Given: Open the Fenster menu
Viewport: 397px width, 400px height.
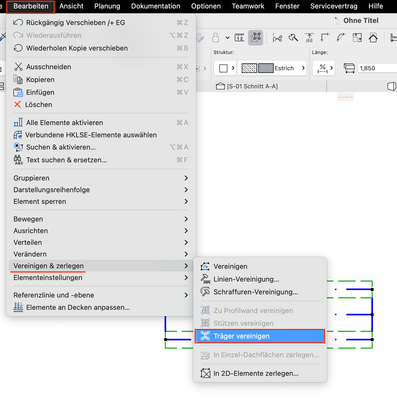Looking at the screenshot, I should [x=287, y=6].
